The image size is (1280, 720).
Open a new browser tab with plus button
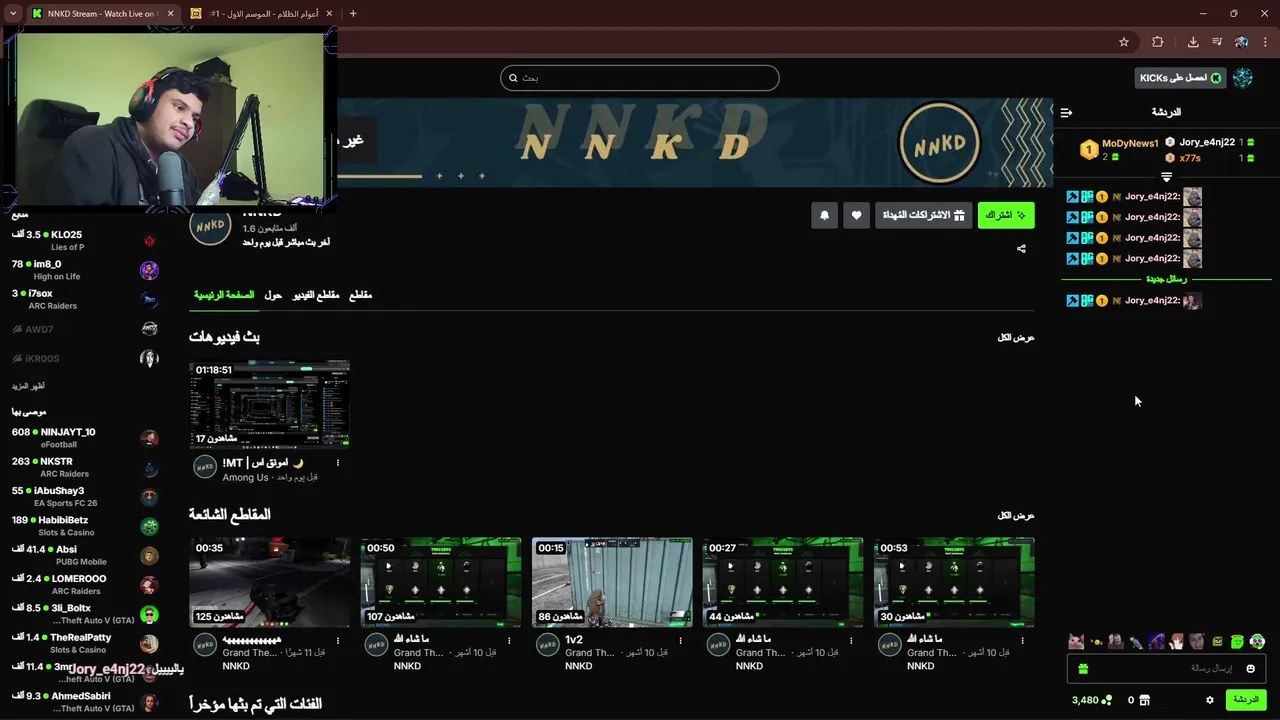[x=353, y=13]
